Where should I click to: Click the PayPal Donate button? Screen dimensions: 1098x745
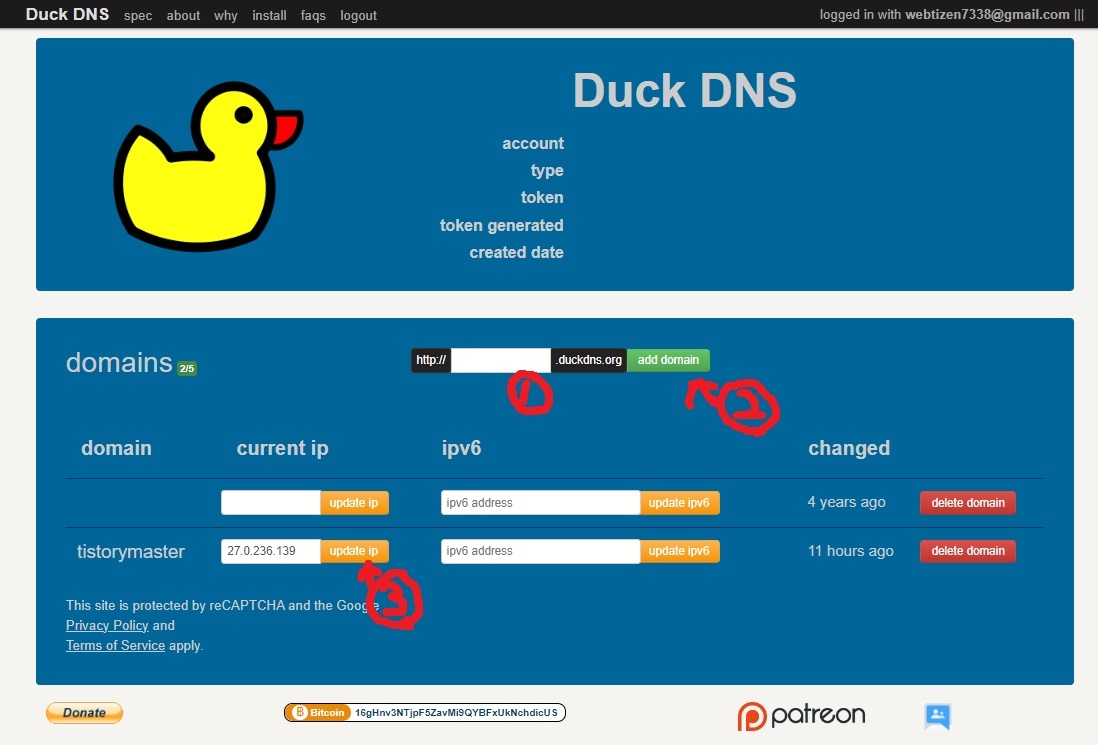[84, 713]
